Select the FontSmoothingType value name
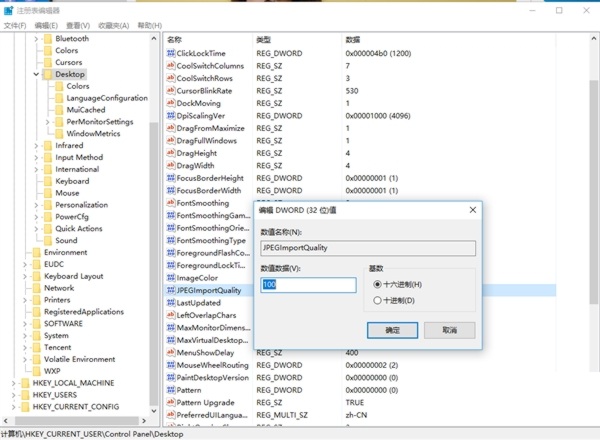 211,240
